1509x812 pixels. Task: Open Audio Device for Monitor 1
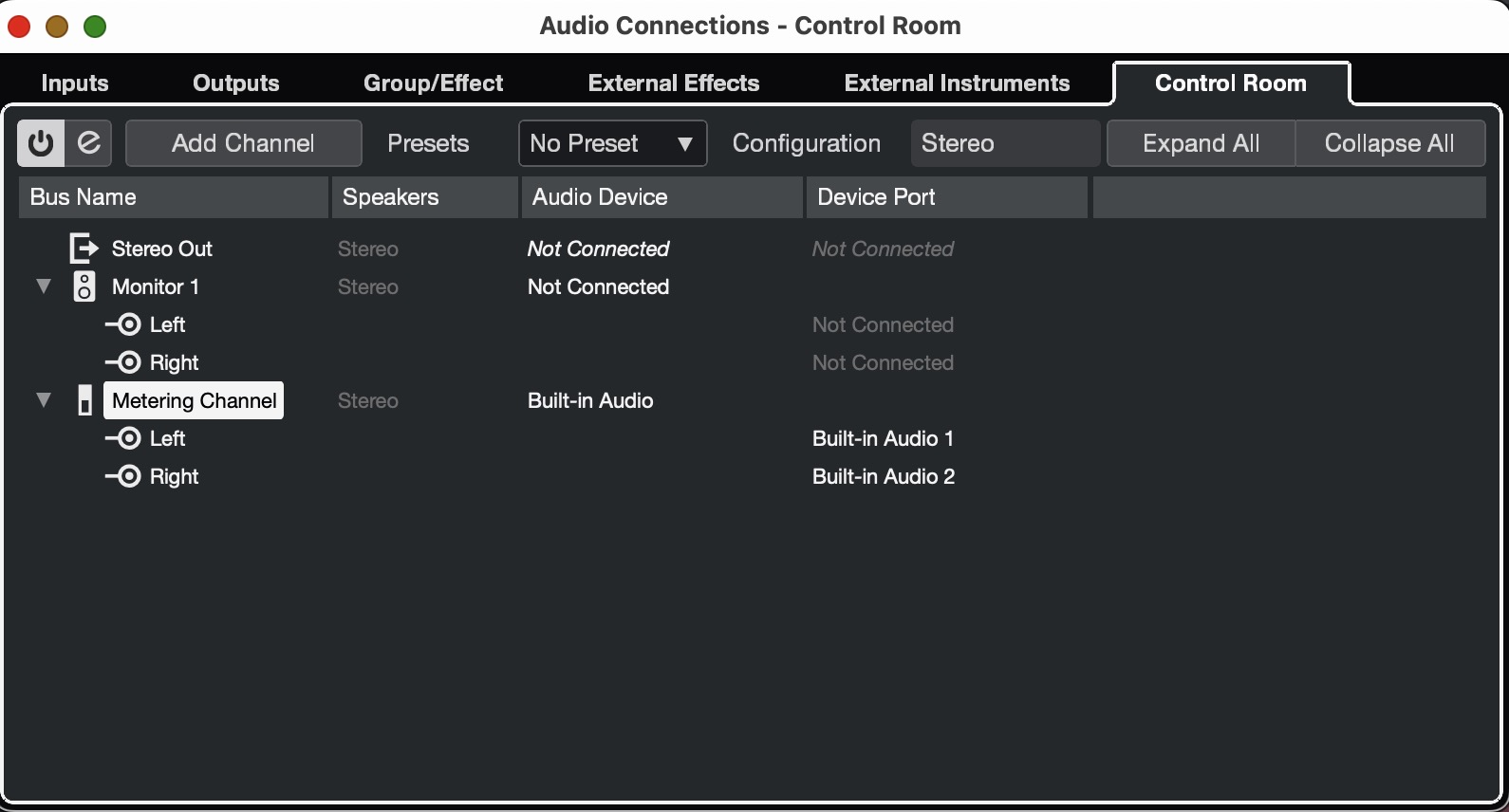click(x=598, y=286)
